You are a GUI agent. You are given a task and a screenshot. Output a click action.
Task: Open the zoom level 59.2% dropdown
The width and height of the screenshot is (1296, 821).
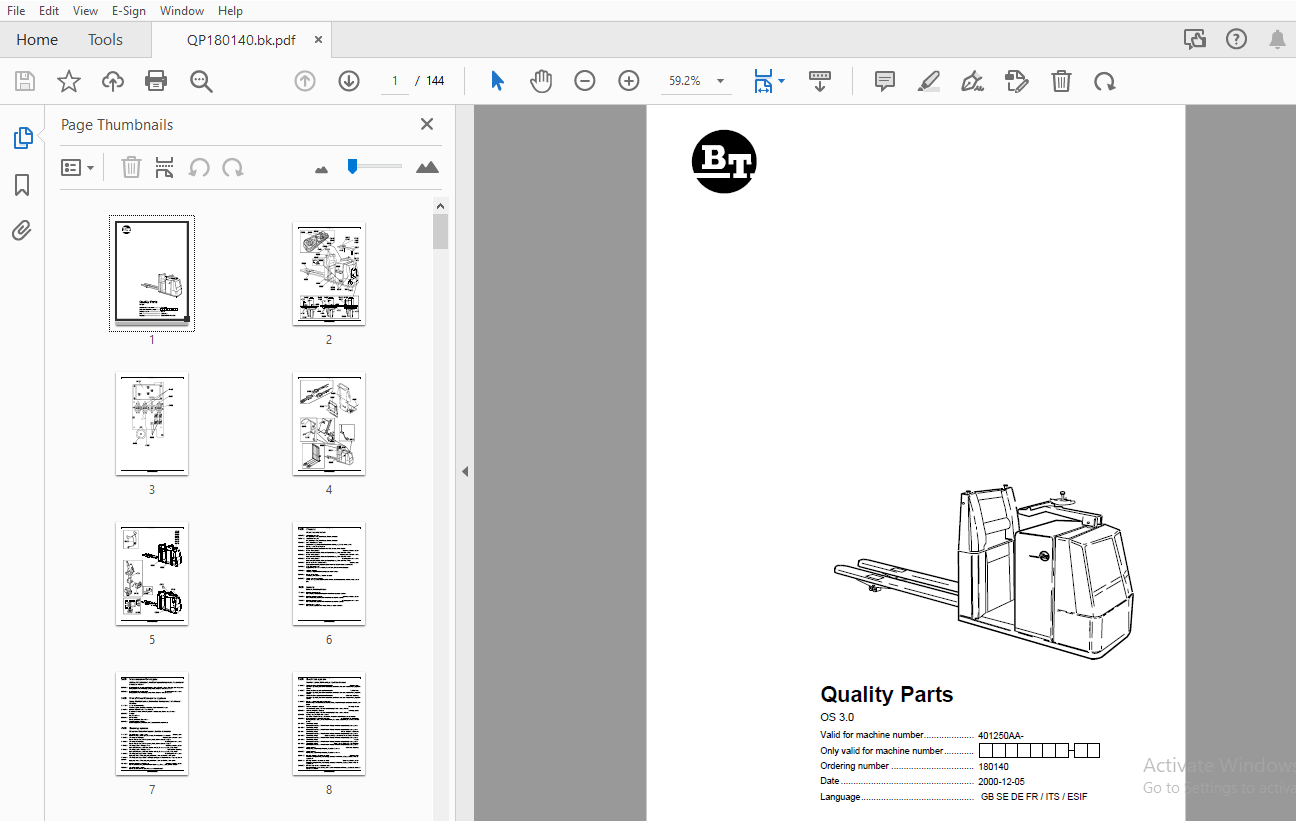[x=720, y=82]
